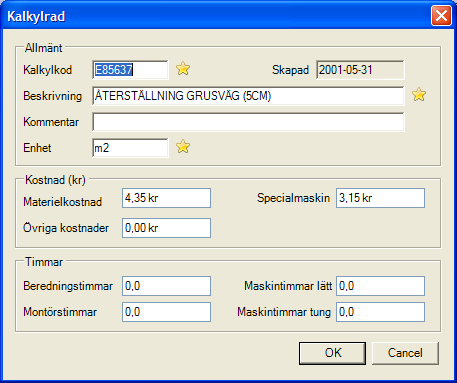Click the Kommentar label
The height and width of the screenshot is (383, 457).
coord(51,122)
